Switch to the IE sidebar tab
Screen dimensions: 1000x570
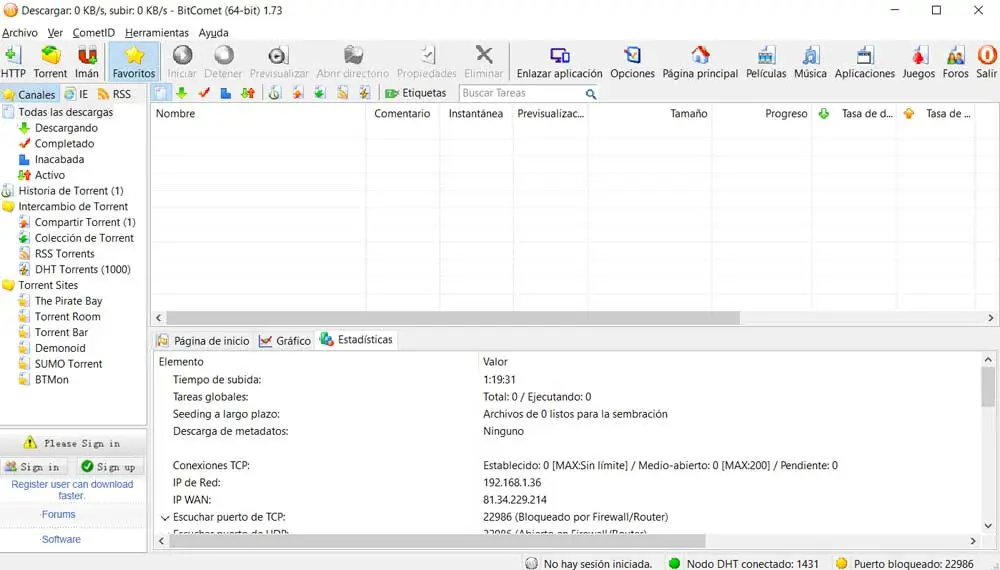click(x=77, y=94)
